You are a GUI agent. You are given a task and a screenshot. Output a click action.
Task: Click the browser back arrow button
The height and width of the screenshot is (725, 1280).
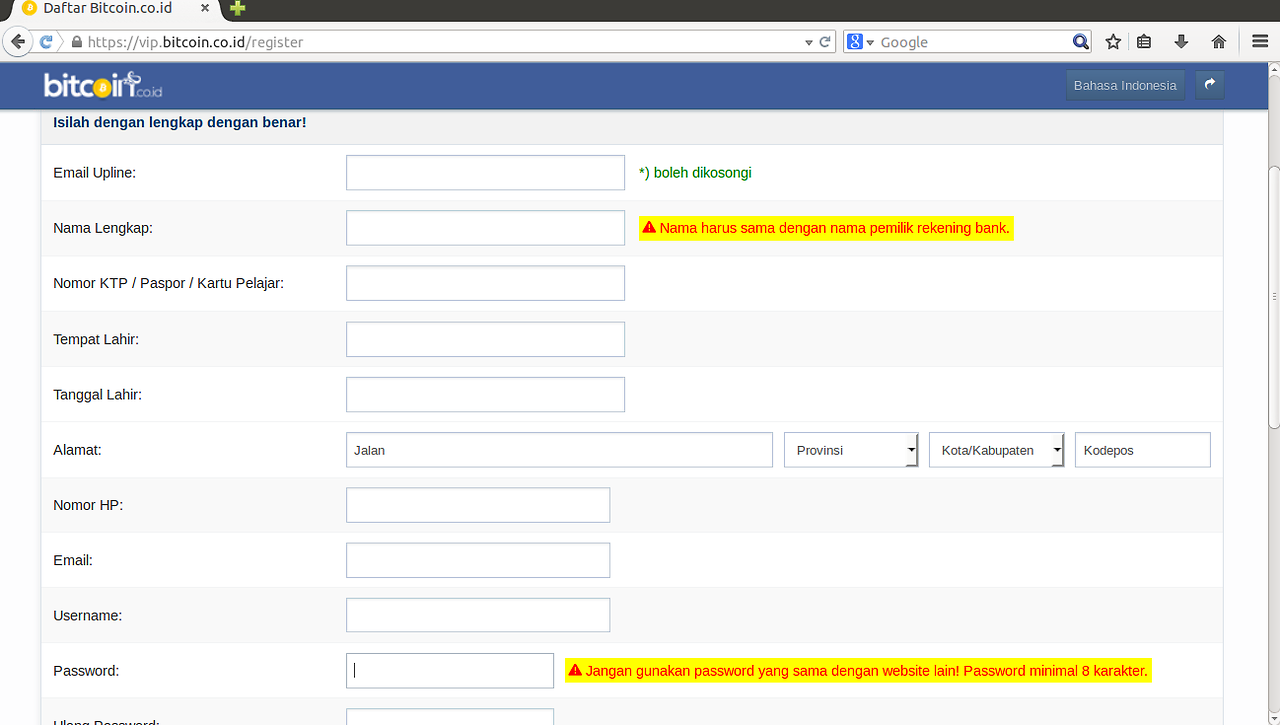click(17, 42)
